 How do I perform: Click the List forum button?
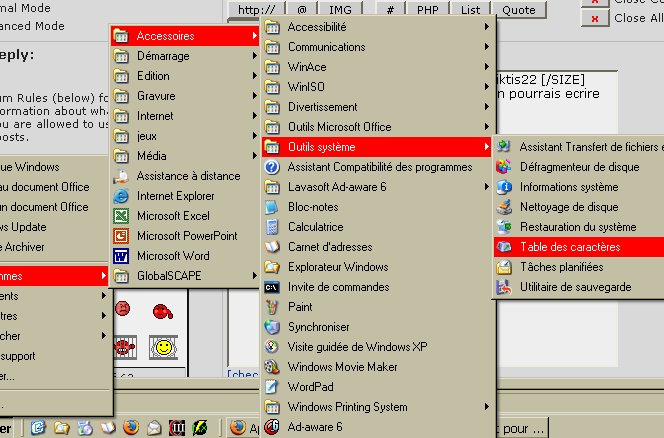click(x=470, y=9)
